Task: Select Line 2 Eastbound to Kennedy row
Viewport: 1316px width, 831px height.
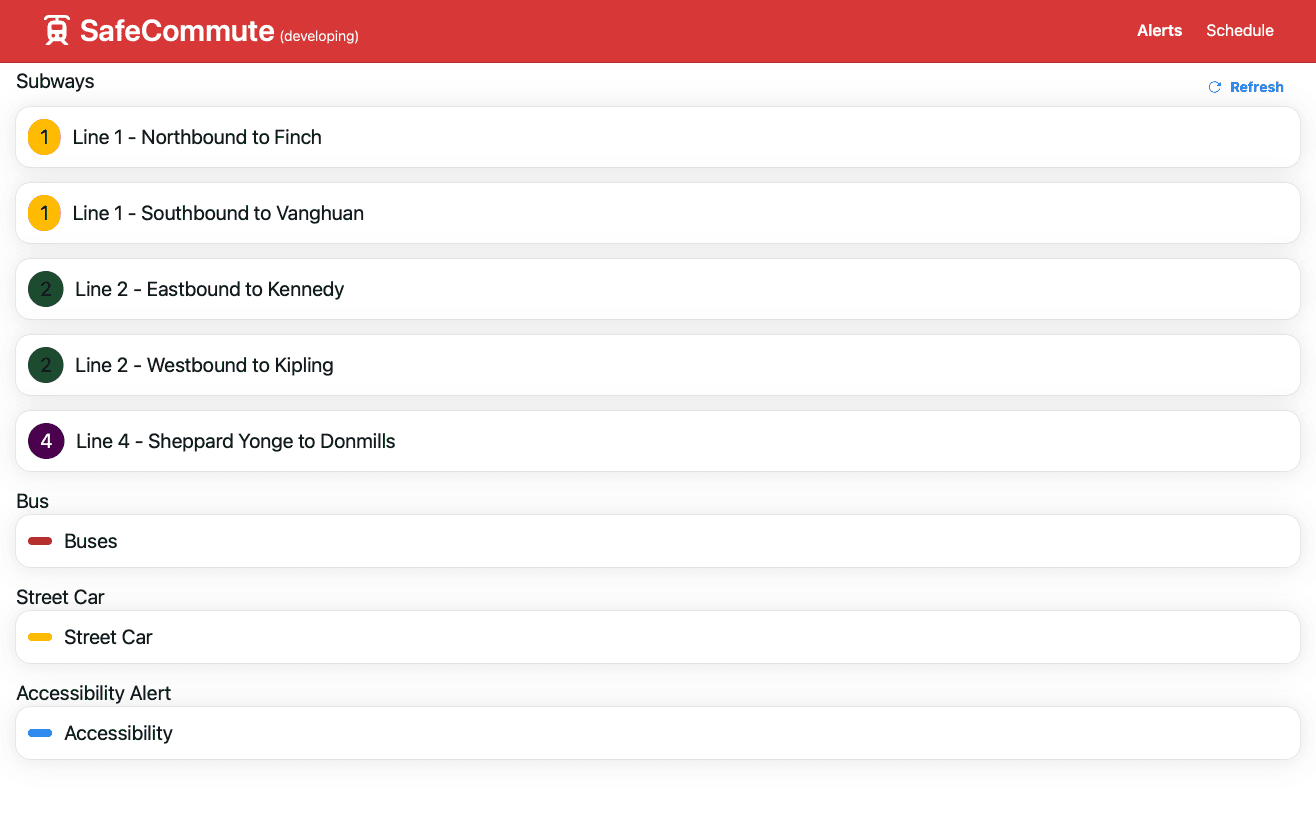Action: coord(658,289)
